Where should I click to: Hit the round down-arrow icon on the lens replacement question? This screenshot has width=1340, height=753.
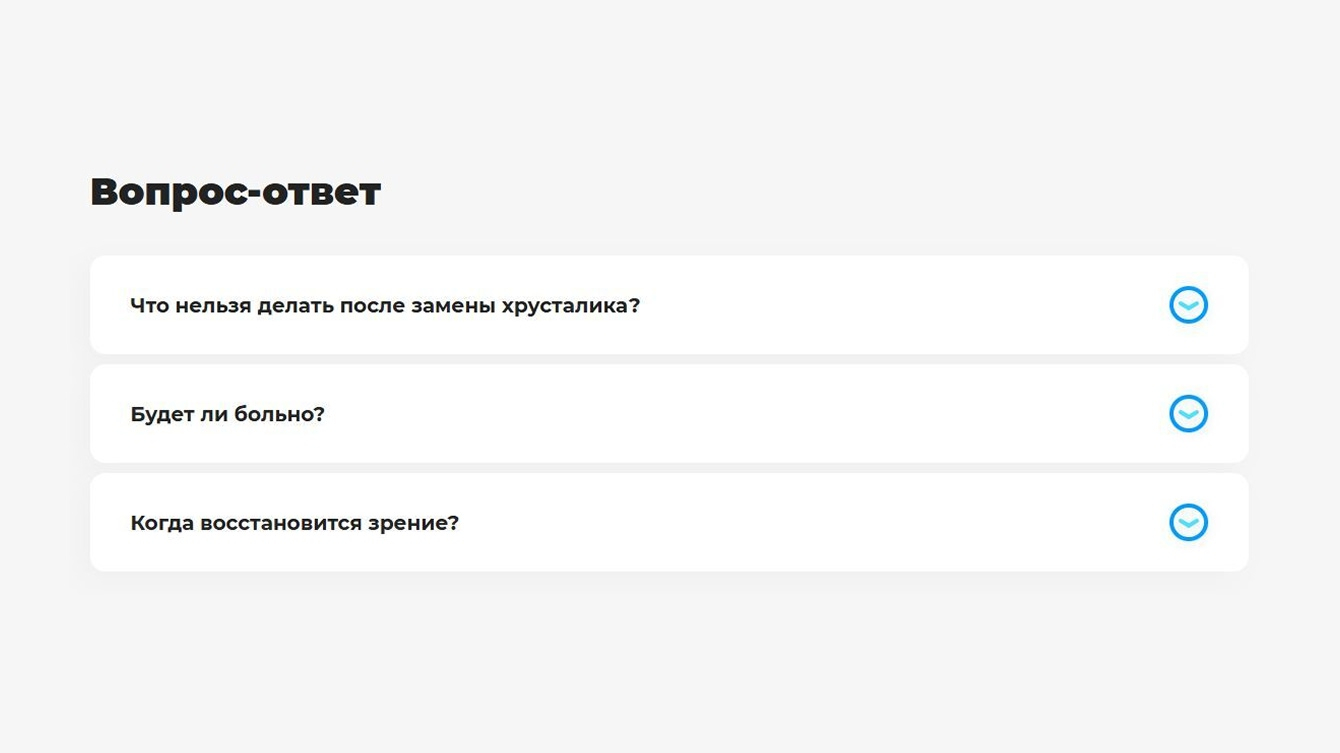pyautogui.click(x=1188, y=305)
